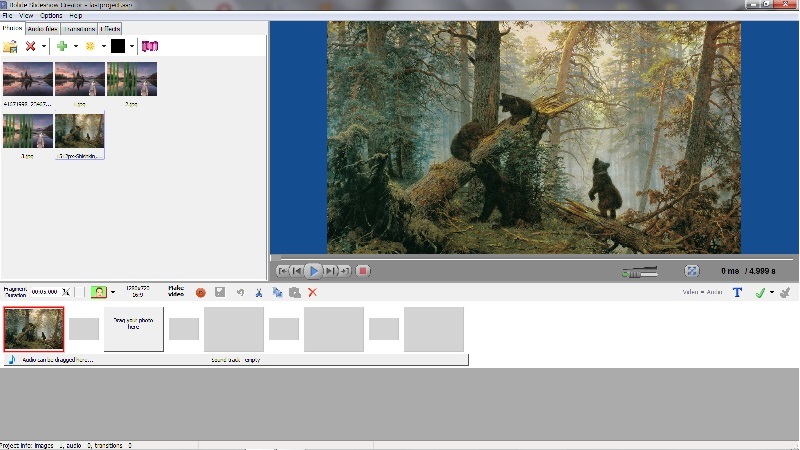Screen dimensions: 800x450
Task: Click the black background color swatch
Action: 118,46
